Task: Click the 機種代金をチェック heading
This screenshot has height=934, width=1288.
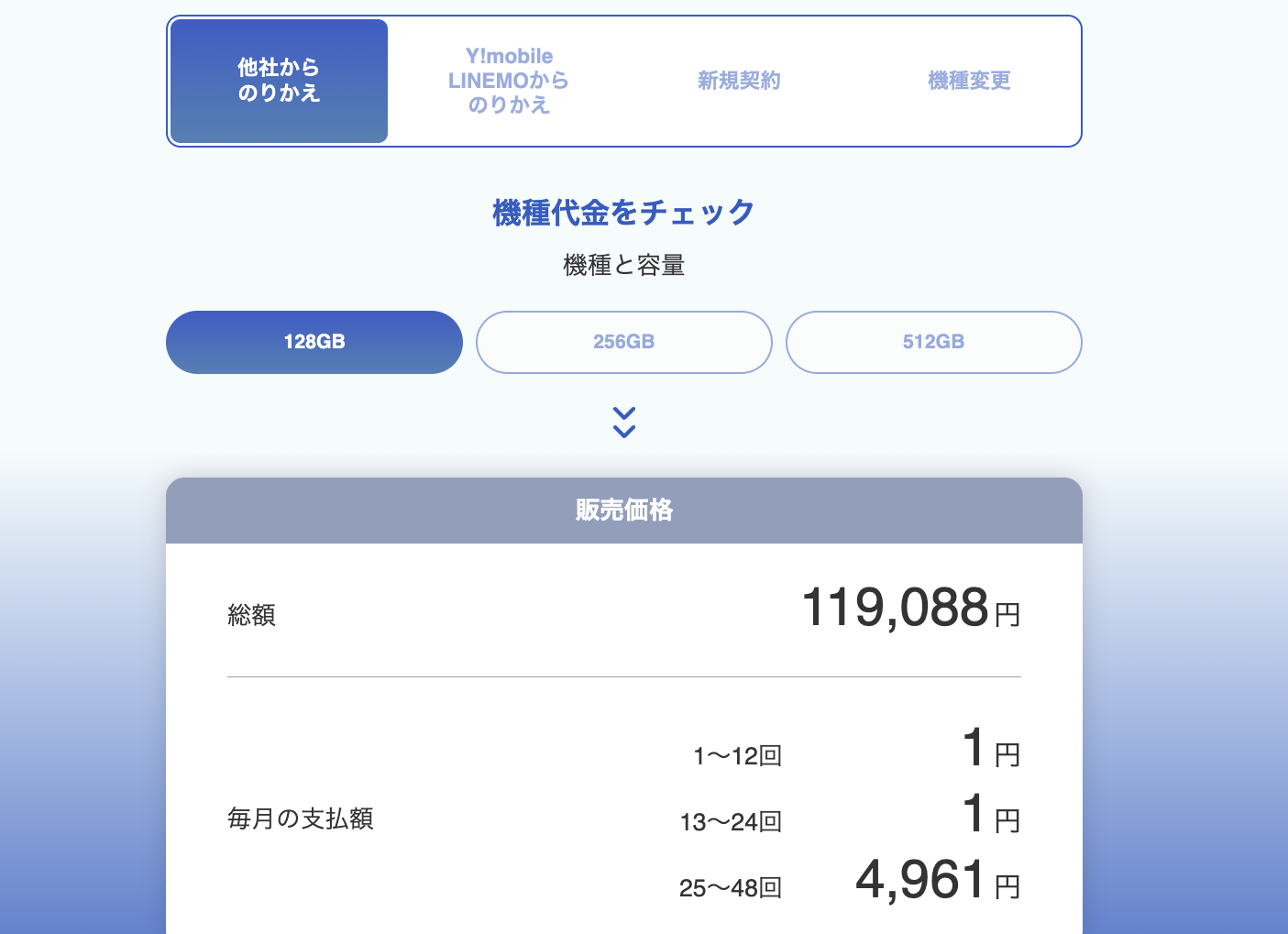Action: [624, 213]
